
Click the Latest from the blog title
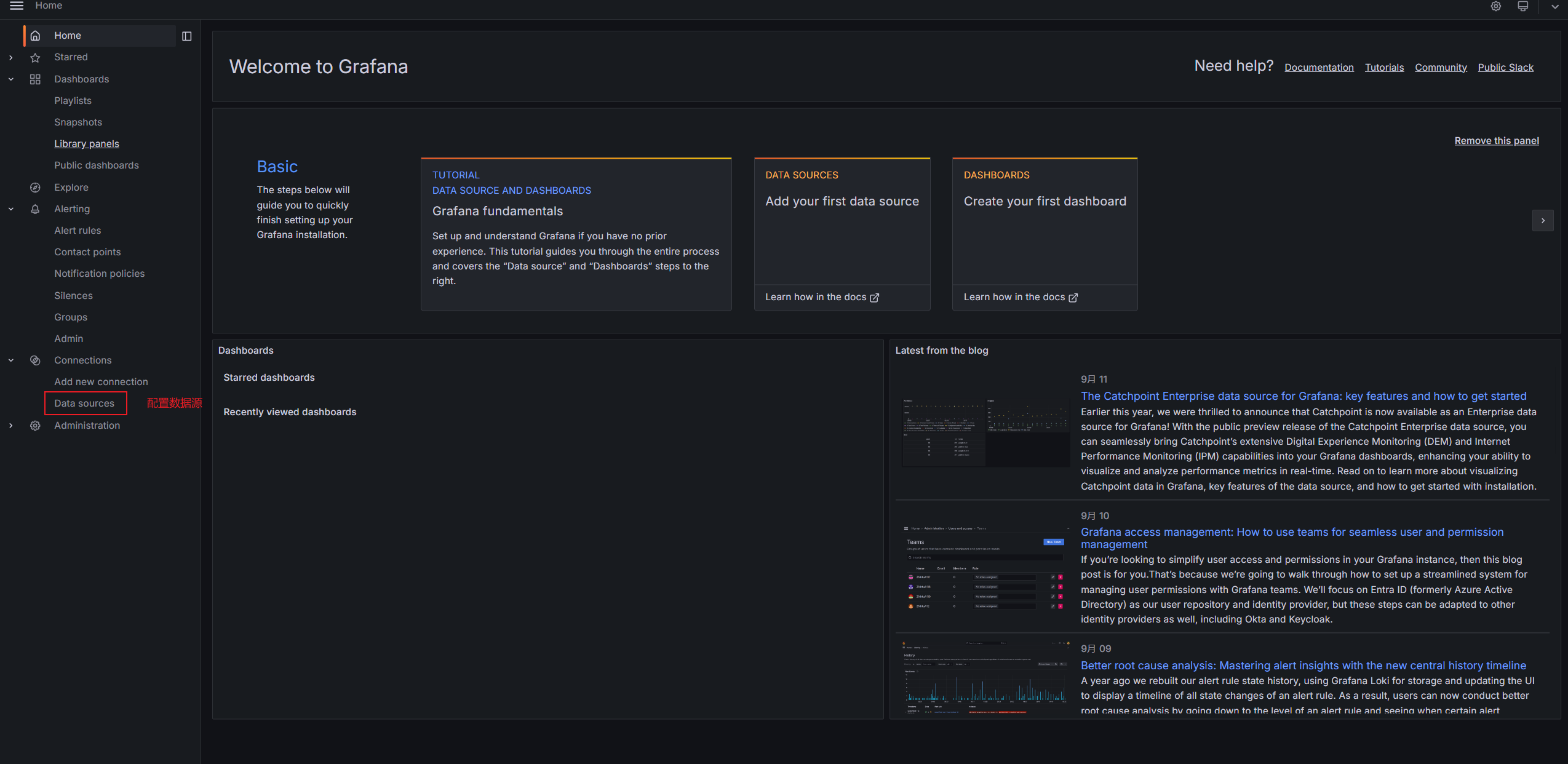tap(941, 351)
